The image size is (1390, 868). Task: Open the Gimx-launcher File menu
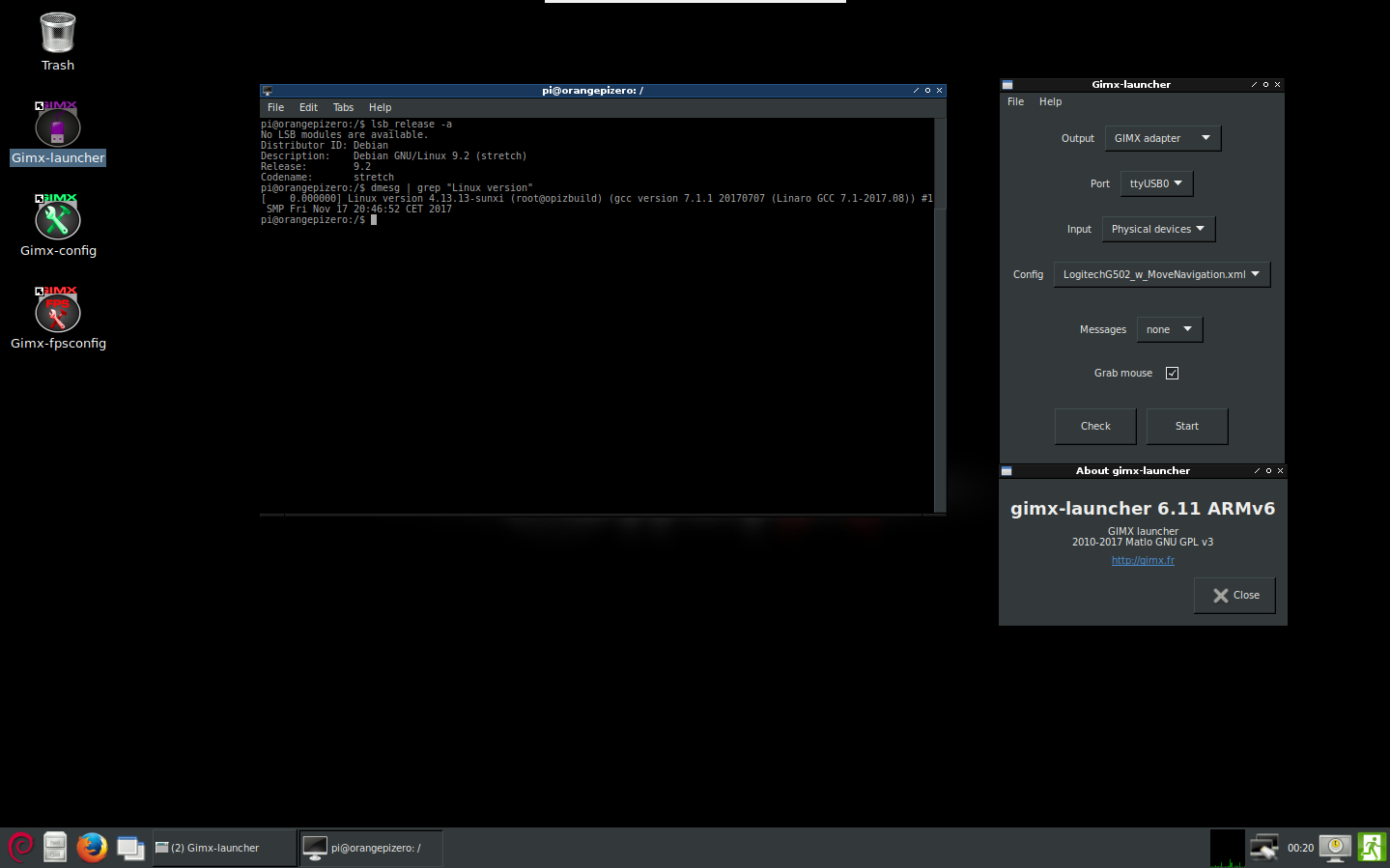(x=1015, y=101)
